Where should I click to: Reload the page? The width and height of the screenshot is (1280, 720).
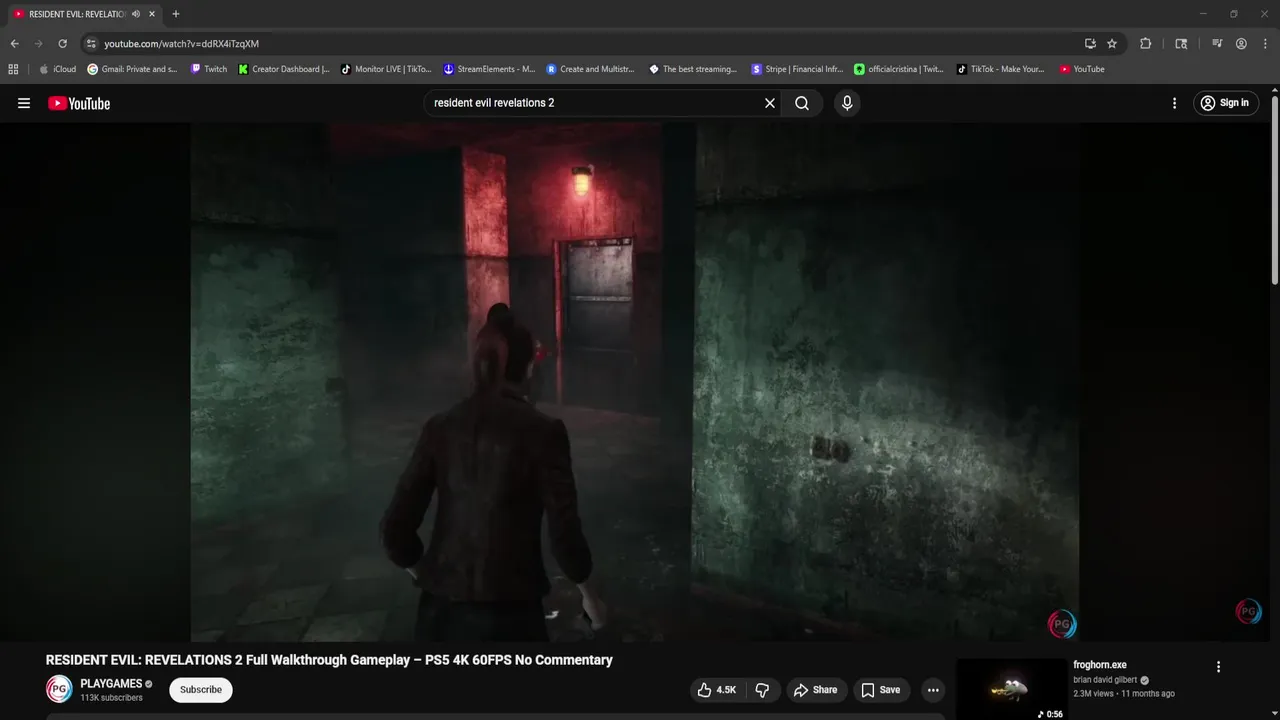62,44
